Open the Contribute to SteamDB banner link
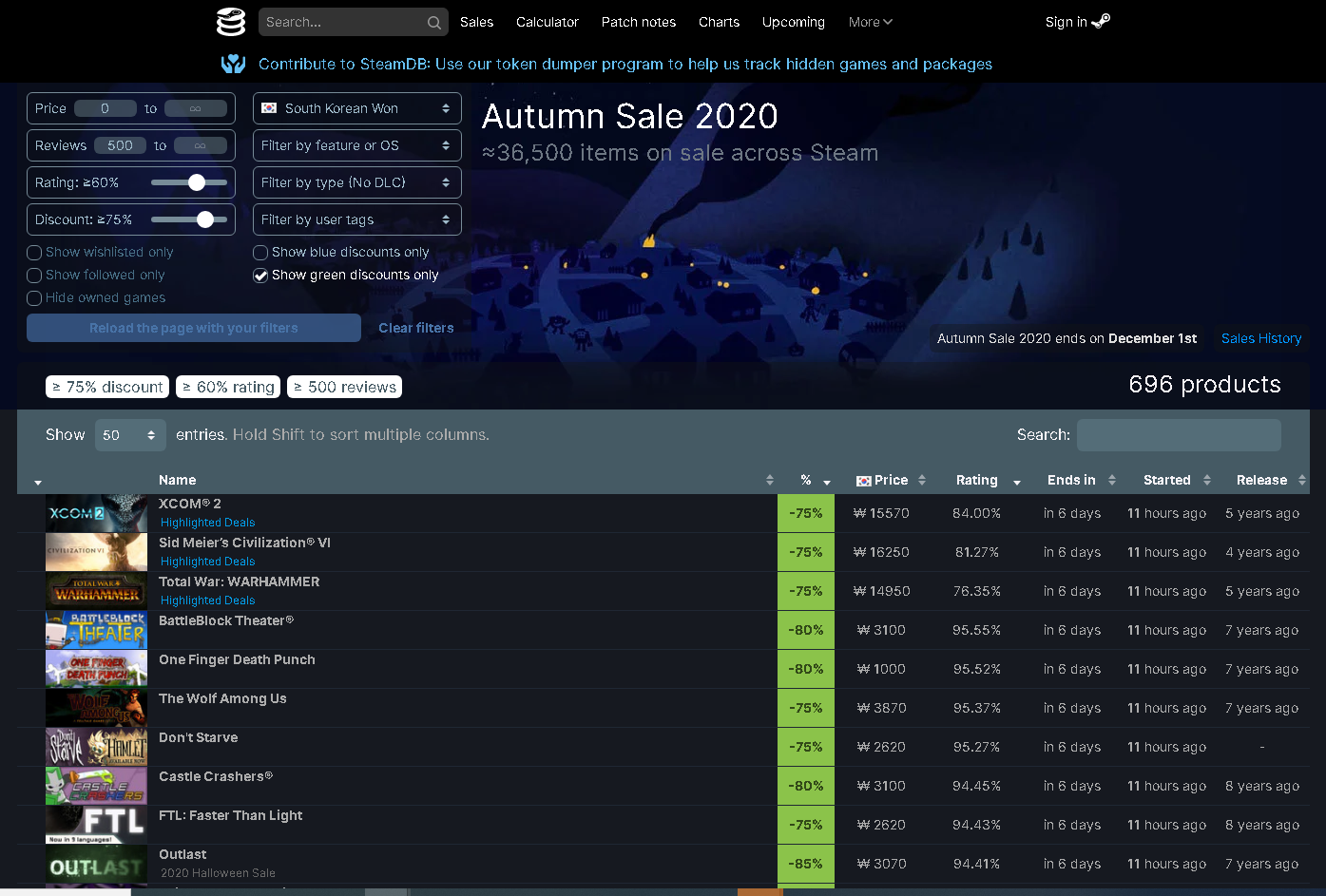The height and width of the screenshot is (896, 1326). click(x=625, y=64)
